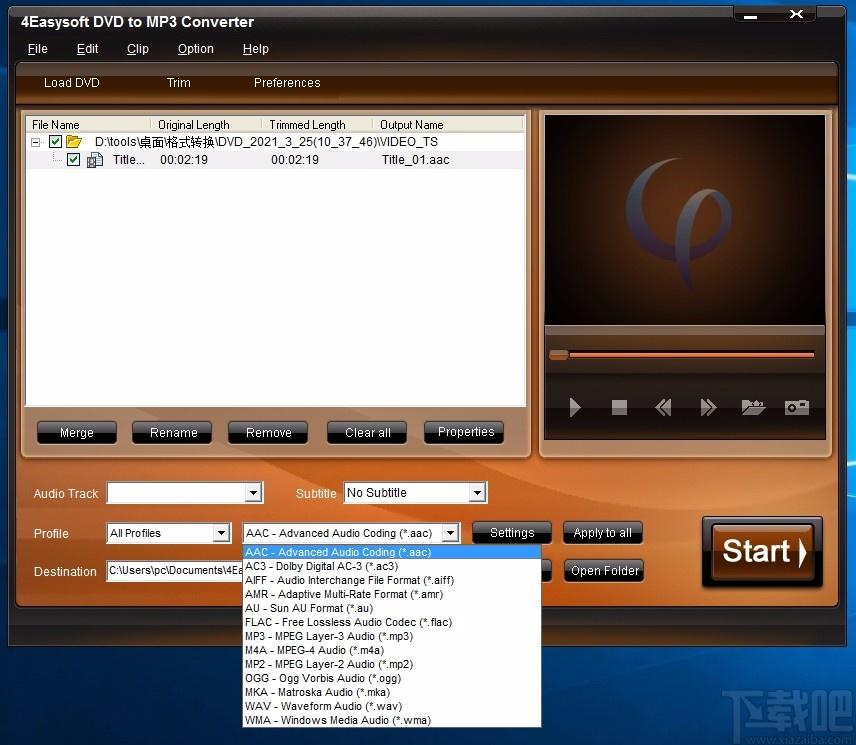Image resolution: width=856 pixels, height=745 pixels.
Task: Click the File Name column header
Action: (88, 125)
